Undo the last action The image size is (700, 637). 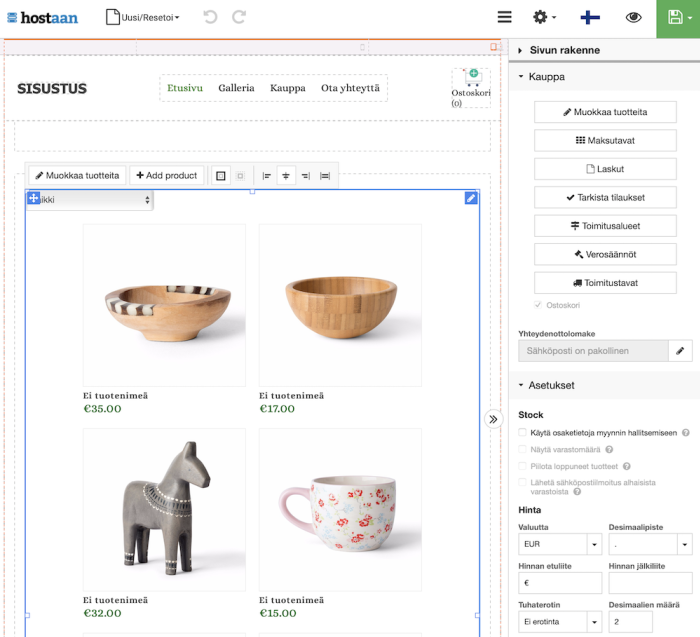point(210,17)
